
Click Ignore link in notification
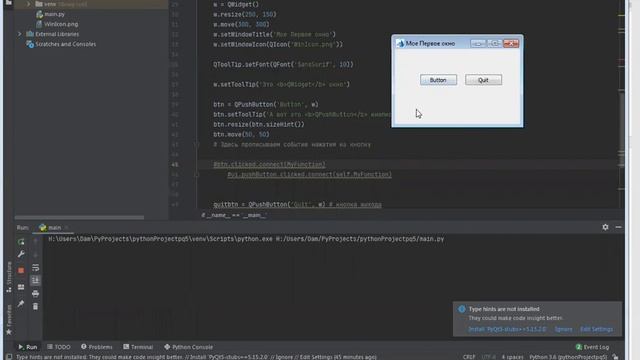click(563, 329)
